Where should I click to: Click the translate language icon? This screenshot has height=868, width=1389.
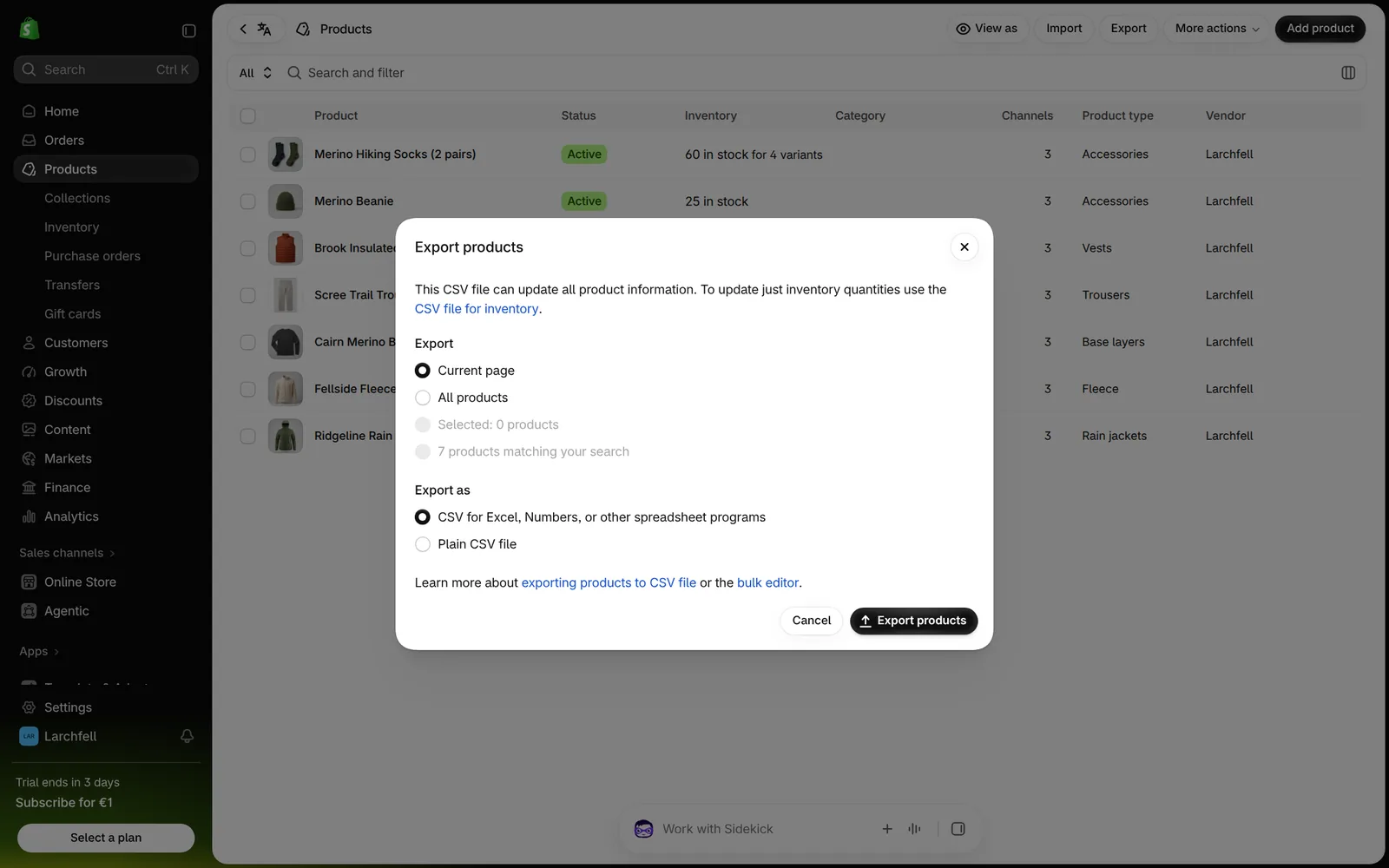pyautogui.click(x=264, y=29)
